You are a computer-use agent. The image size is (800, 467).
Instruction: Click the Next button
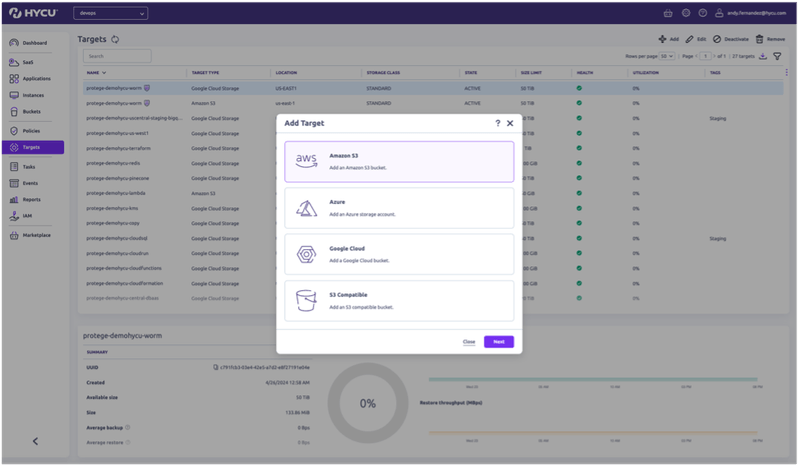click(x=499, y=342)
